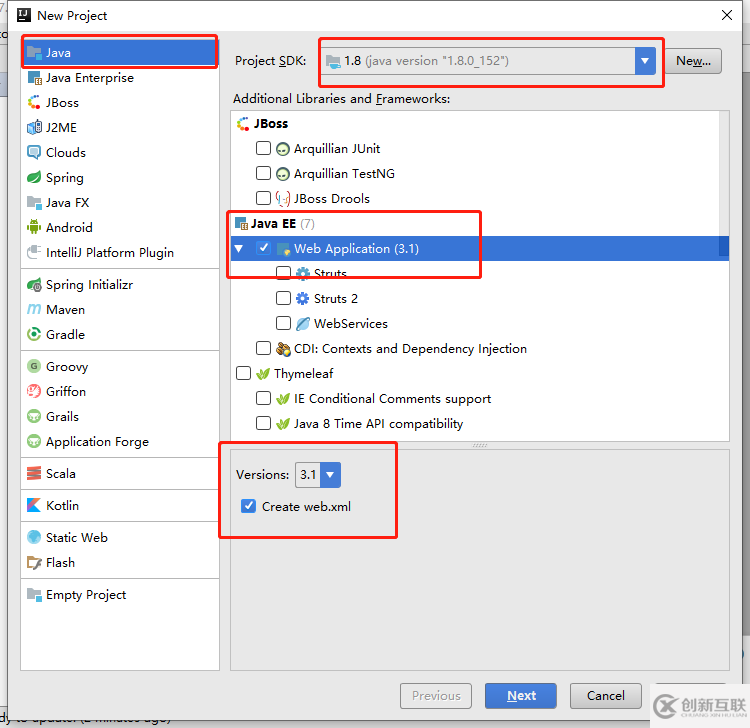Select the Android robot icon
Viewport: 750px width, 728px height.
coord(34,227)
